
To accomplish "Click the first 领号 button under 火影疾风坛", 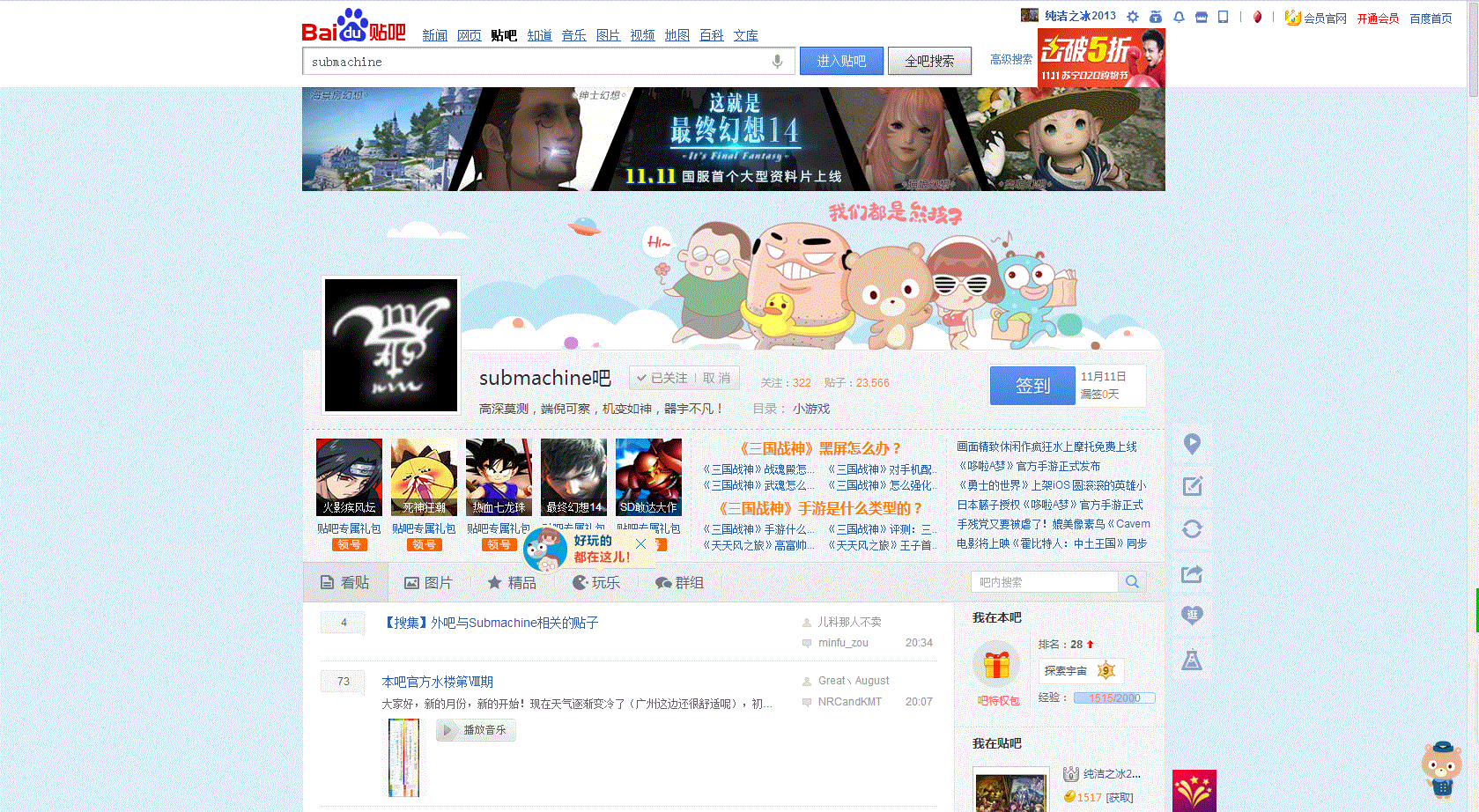I will (349, 545).
